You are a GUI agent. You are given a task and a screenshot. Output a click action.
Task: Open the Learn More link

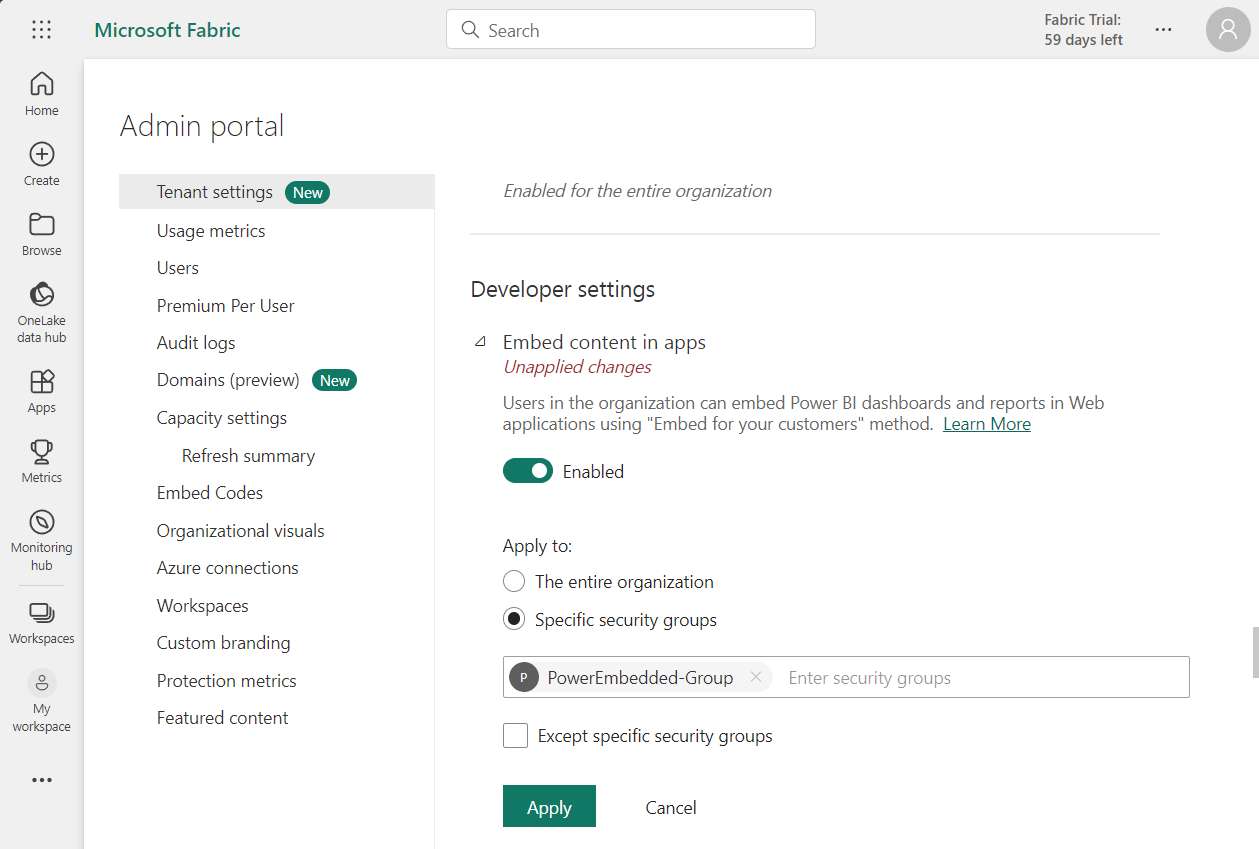pos(986,424)
